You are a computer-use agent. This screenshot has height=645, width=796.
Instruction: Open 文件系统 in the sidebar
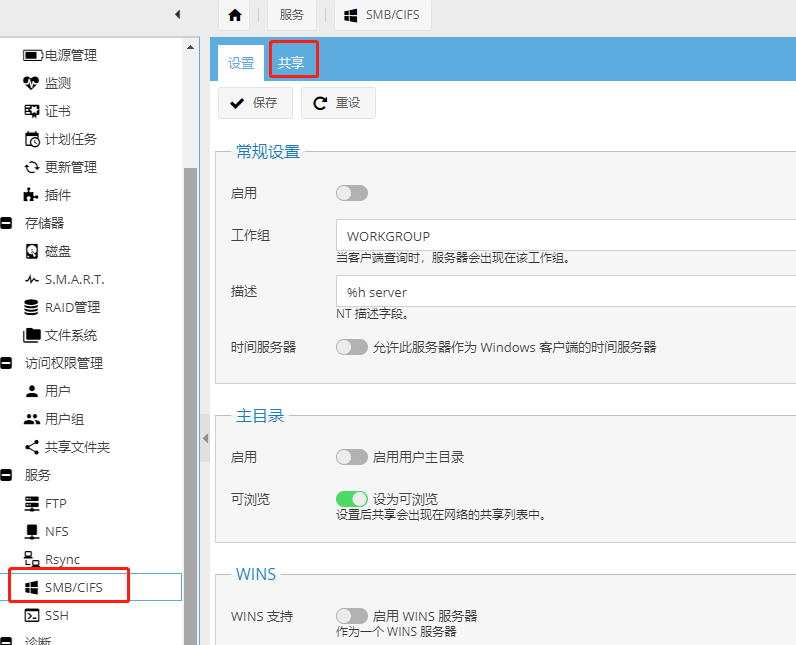(71, 335)
